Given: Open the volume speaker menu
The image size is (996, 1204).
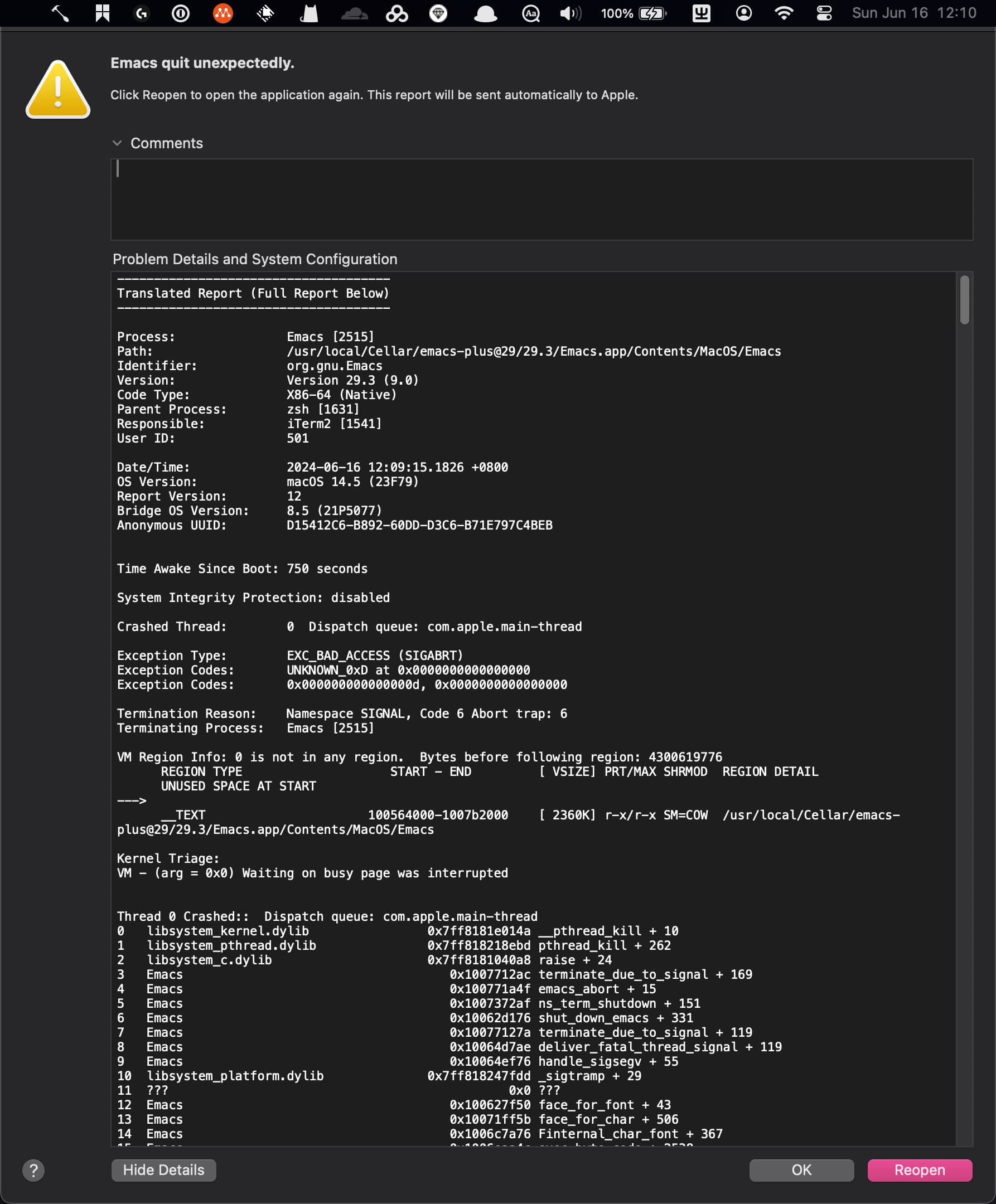Looking at the screenshot, I should point(570,13).
